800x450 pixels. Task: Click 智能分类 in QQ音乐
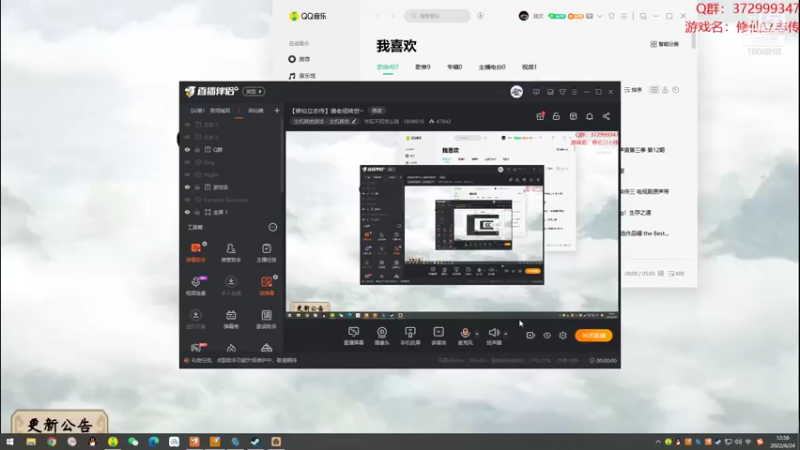point(664,44)
